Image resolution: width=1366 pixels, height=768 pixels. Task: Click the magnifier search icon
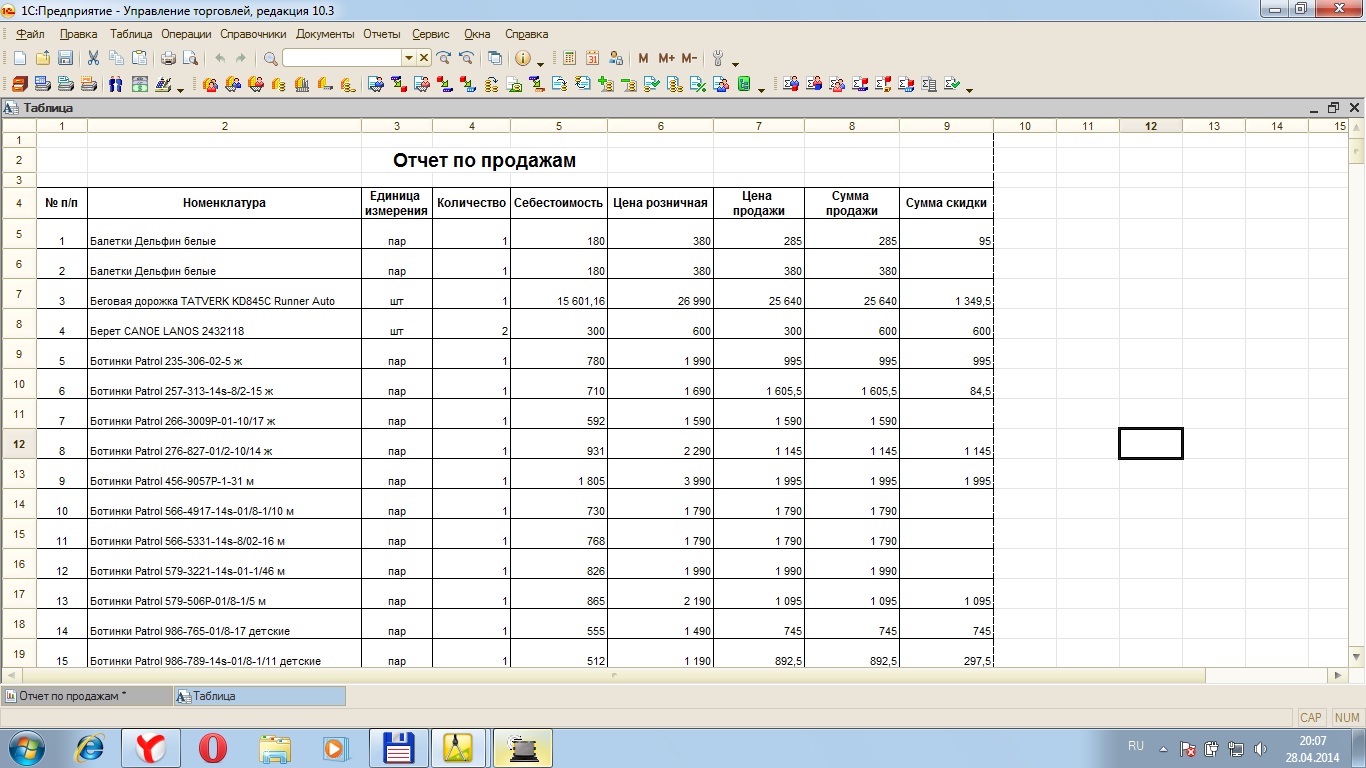270,59
